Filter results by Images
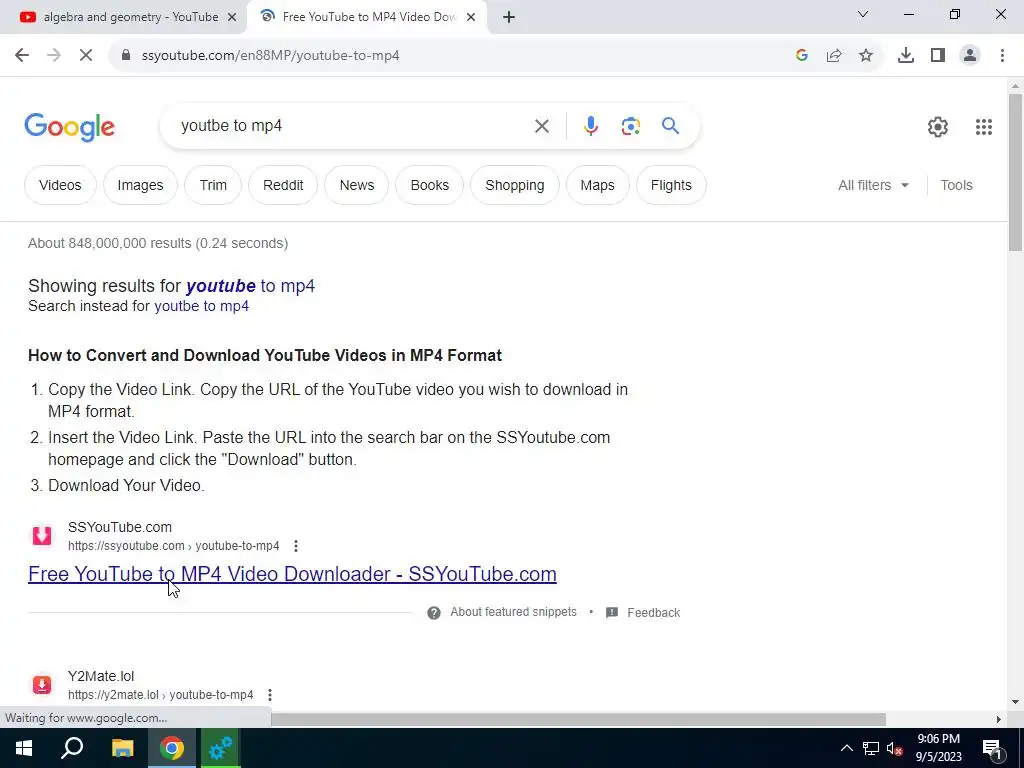Image resolution: width=1024 pixels, height=768 pixels. [x=140, y=185]
